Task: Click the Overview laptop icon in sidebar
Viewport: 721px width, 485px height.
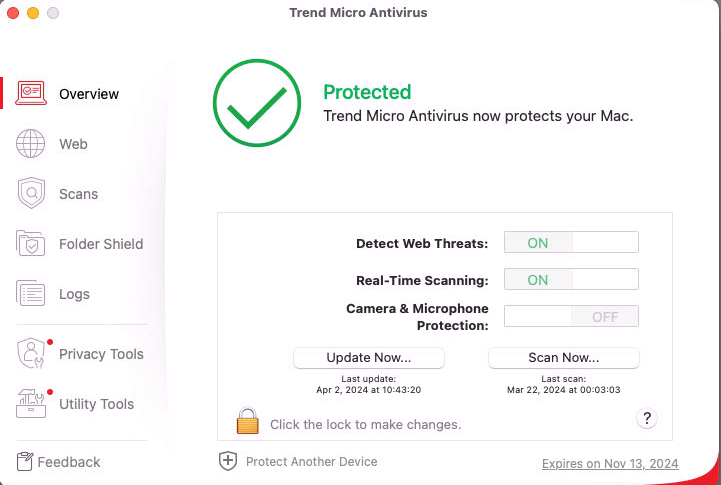Action: pos(31,93)
